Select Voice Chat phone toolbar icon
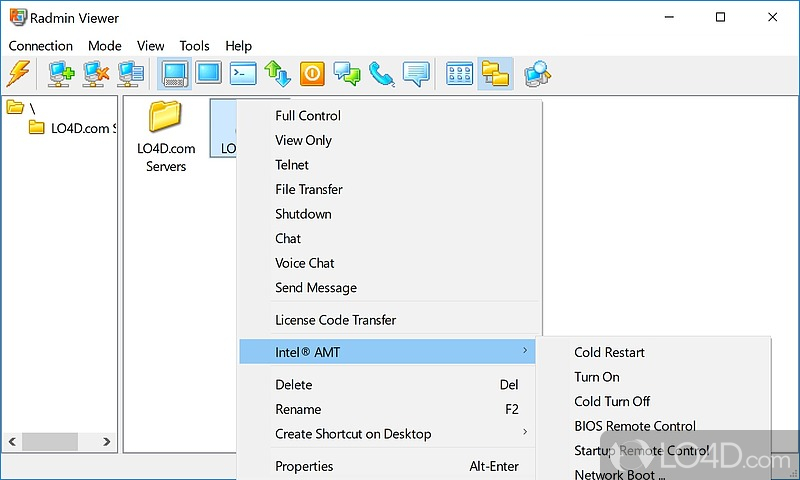The width and height of the screenshot is (800, 480). point(382,74)
